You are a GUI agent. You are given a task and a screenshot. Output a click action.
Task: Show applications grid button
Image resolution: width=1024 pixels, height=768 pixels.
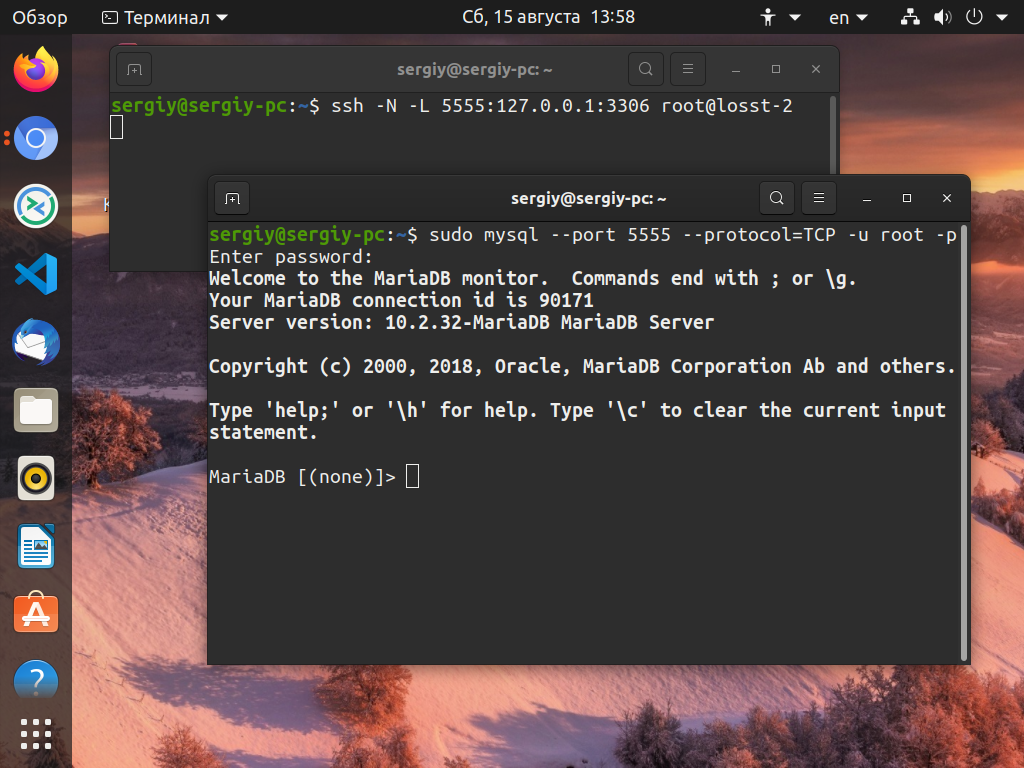click(36, 734)
